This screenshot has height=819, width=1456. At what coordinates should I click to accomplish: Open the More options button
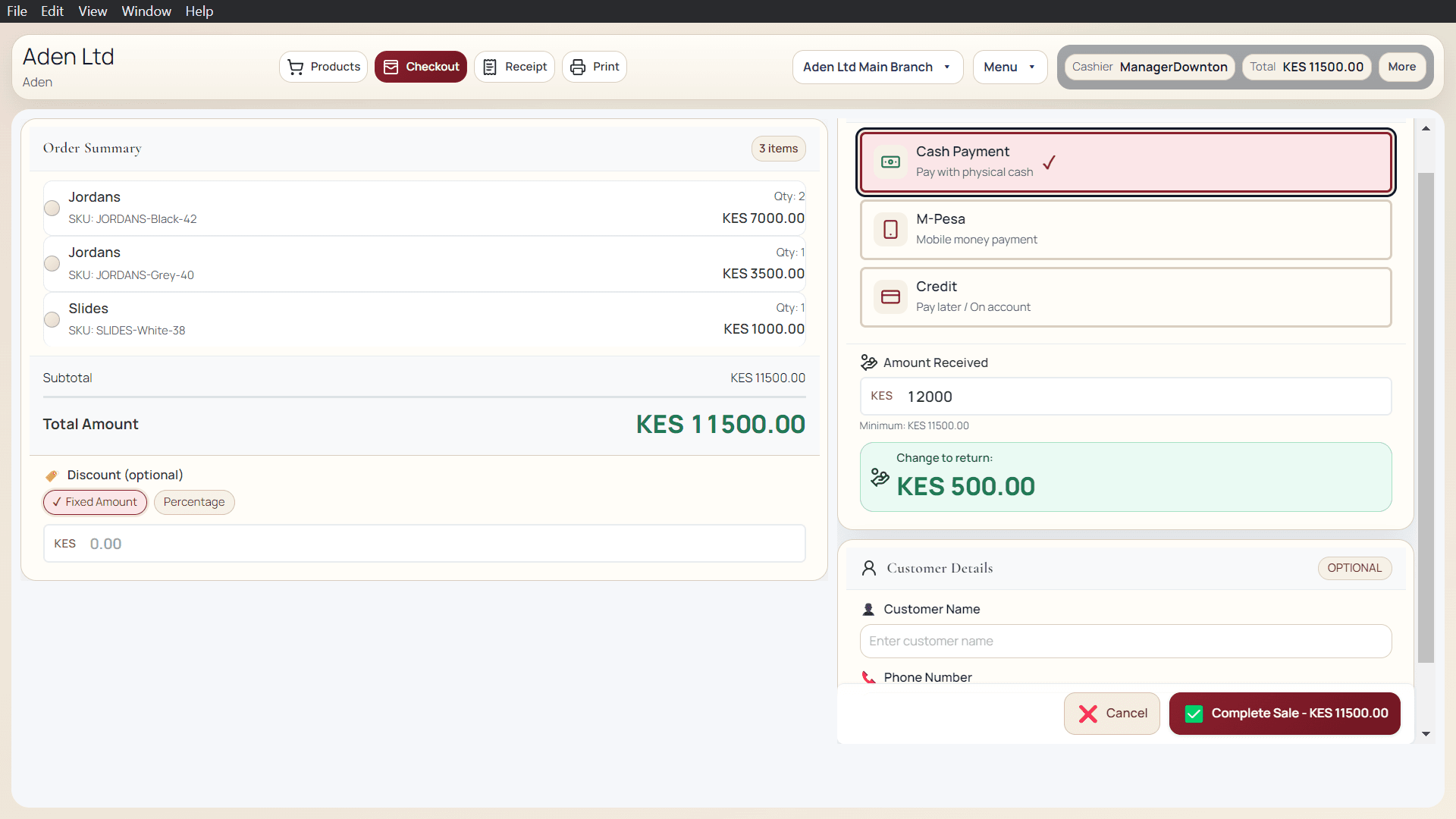point(1402,67)
